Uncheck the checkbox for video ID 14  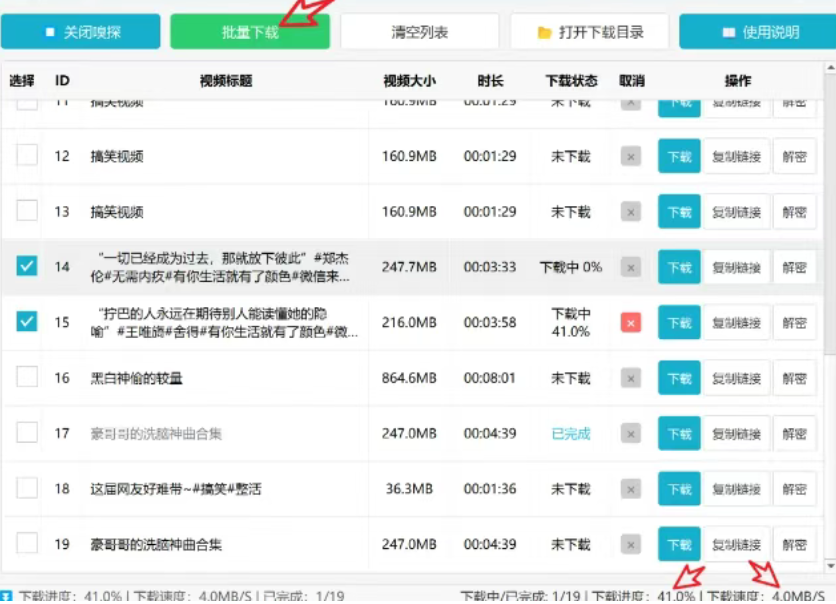coord(27,266)
